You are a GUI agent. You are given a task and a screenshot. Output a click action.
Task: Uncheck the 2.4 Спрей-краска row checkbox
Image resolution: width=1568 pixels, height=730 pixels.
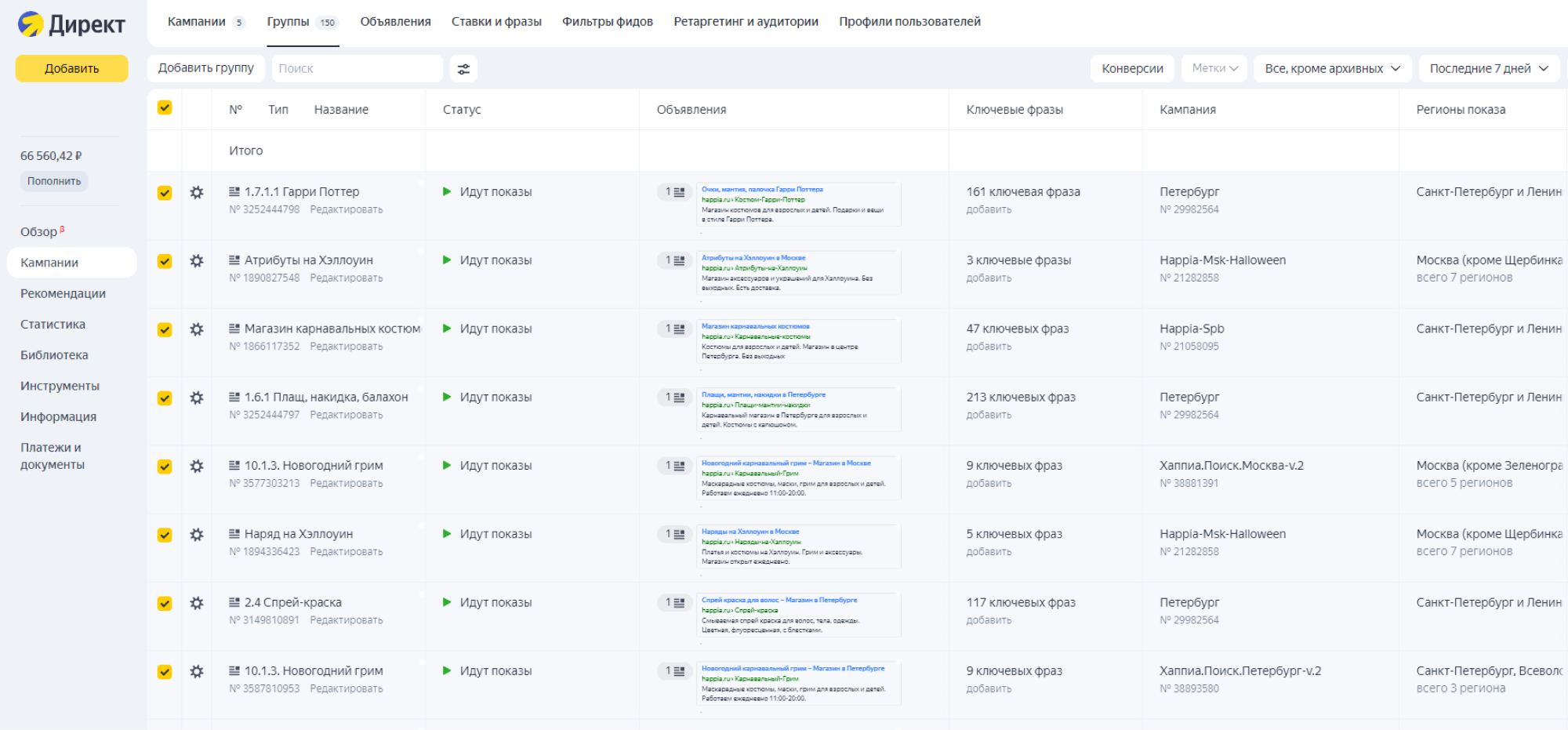click(x=165, y=603)
